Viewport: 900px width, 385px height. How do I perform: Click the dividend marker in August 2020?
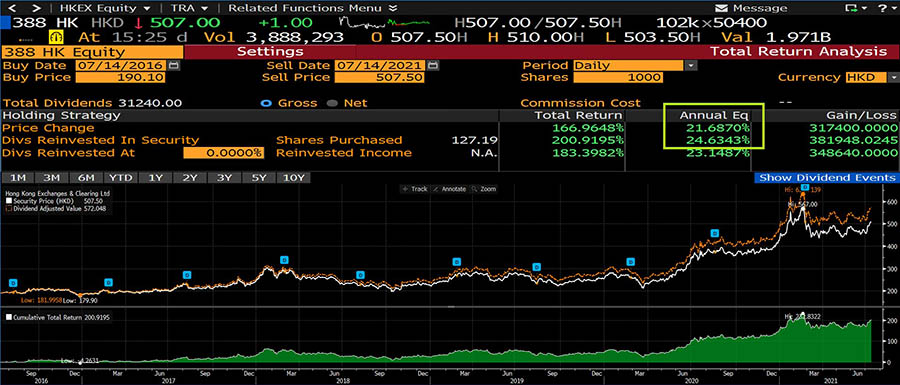715,233
